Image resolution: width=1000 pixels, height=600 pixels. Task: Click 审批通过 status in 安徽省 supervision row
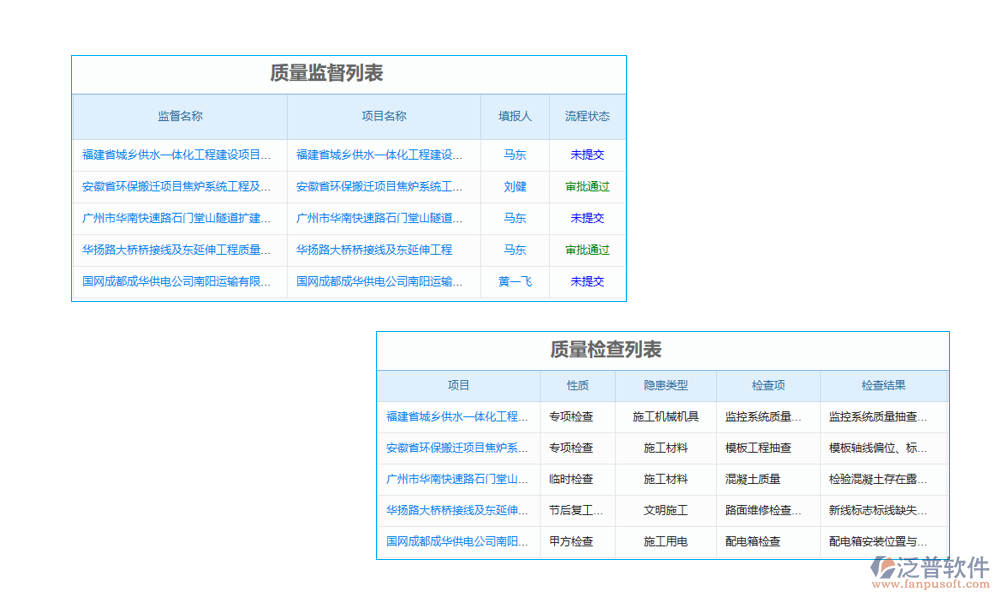coord(586,186)
